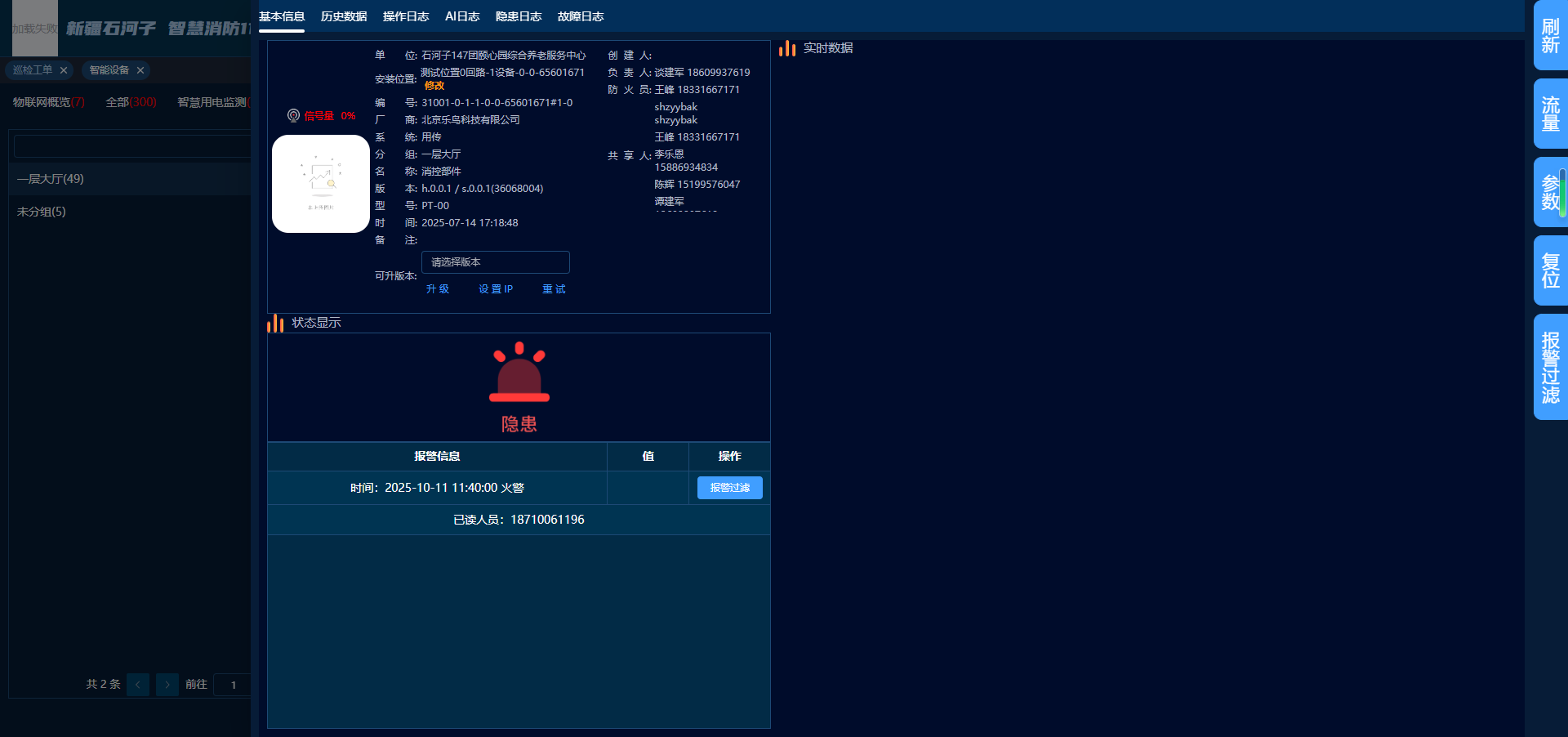Click the 状态显示 bar chart icon
Screen dimensions: 1568x737
[x=275, y=324]
